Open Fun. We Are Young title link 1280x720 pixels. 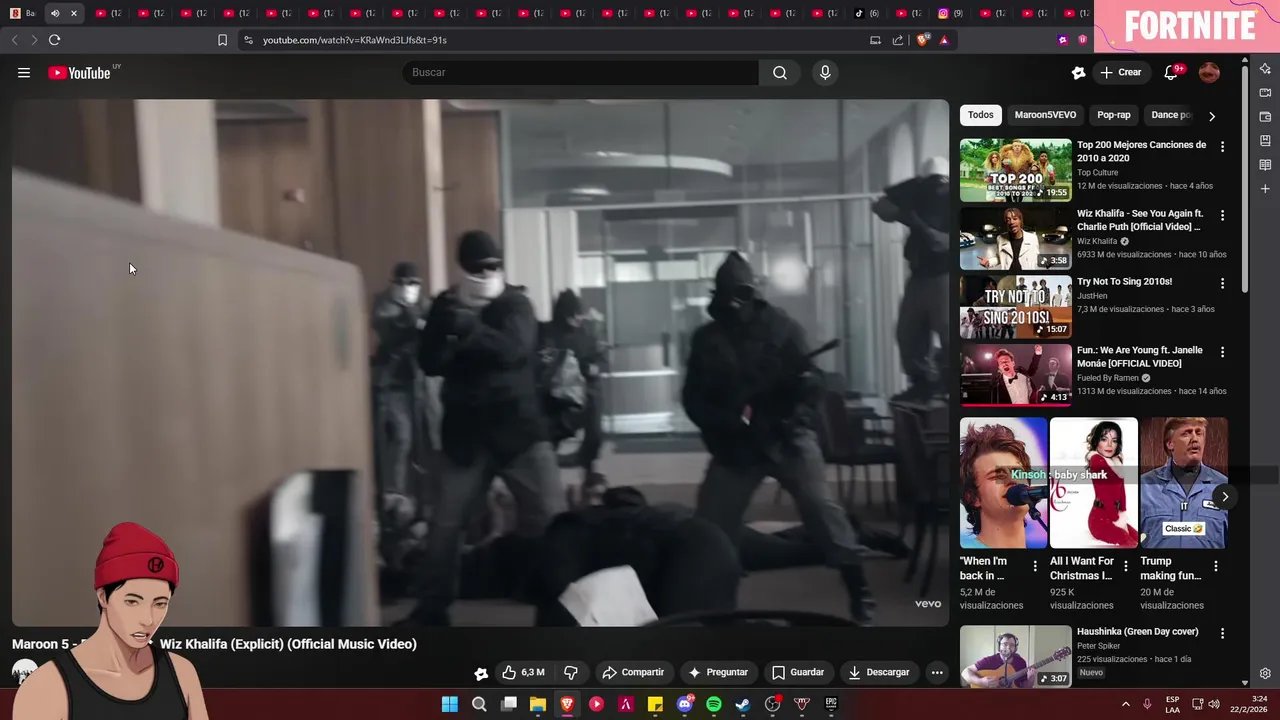coord(1140,357)
